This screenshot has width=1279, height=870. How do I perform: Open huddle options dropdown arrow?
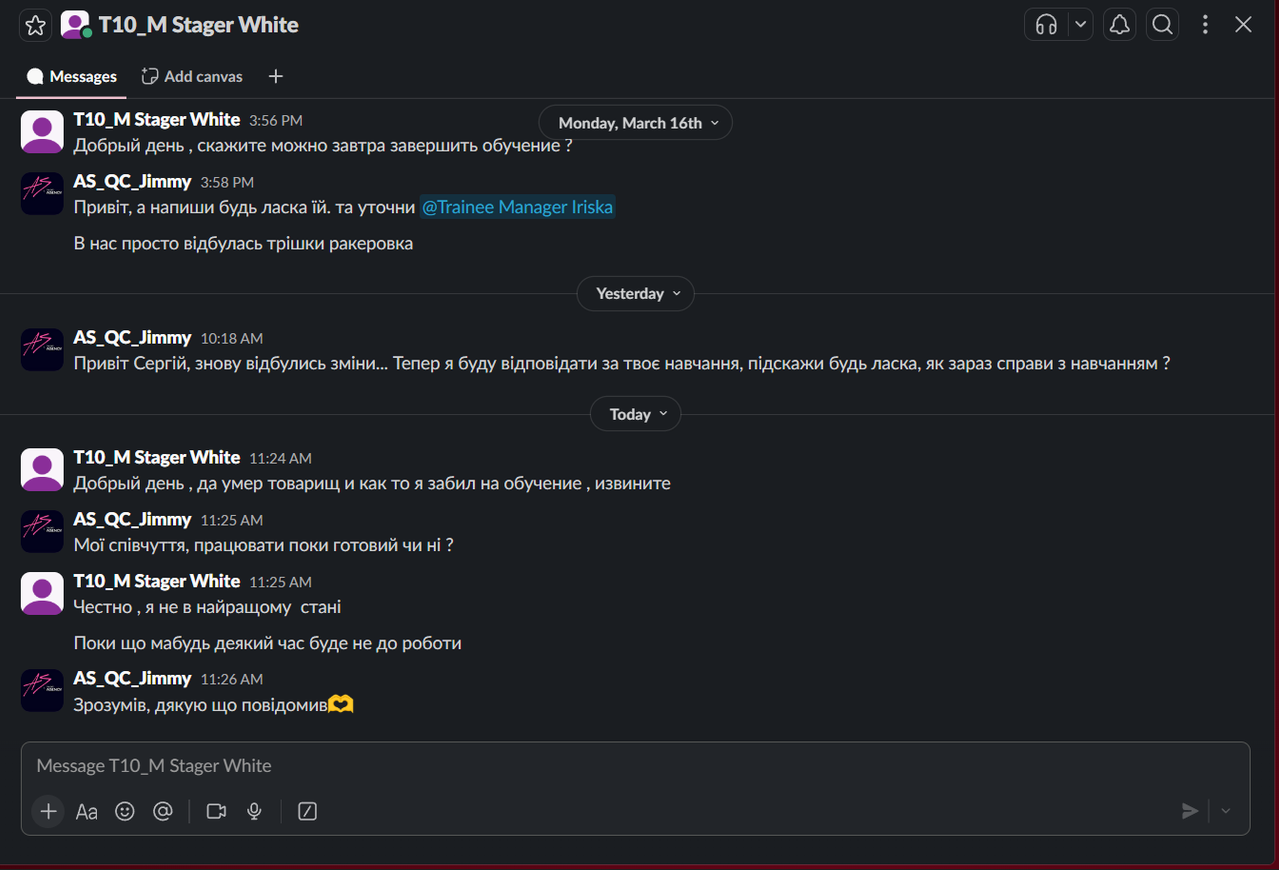(1080, 25)
